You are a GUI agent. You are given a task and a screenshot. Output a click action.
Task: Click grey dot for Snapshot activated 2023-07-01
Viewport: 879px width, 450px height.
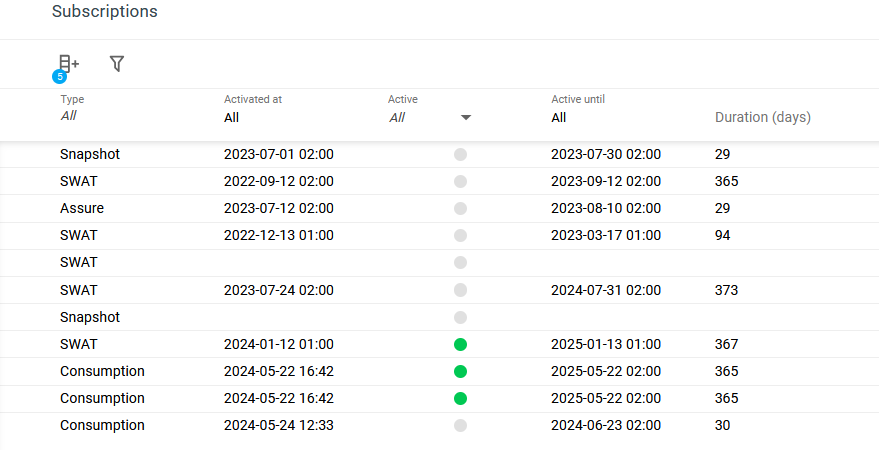point(460,155)
